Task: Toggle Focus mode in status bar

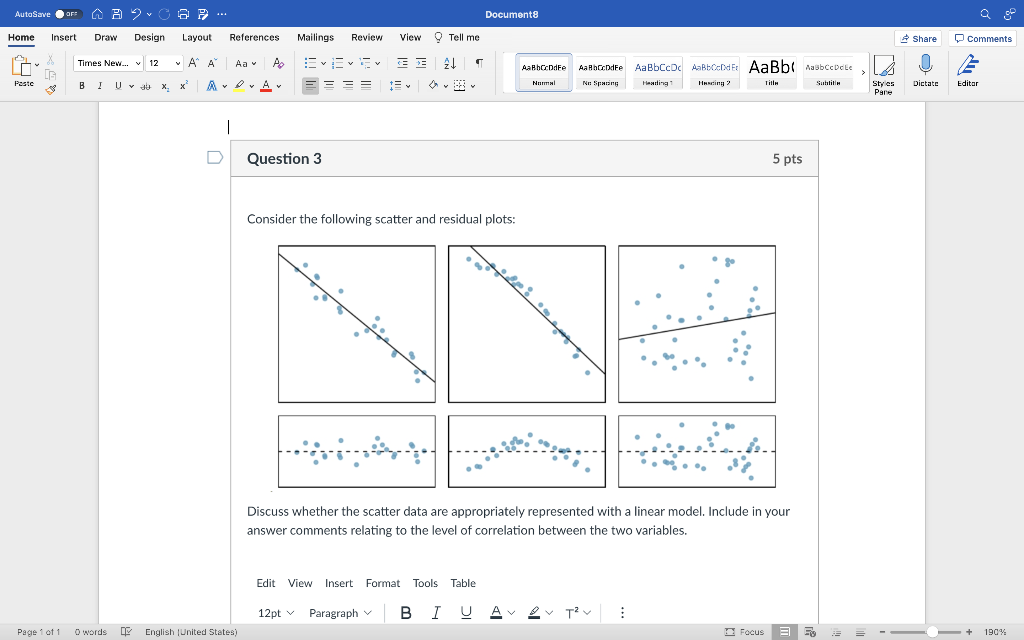Action: pos(746,632)
